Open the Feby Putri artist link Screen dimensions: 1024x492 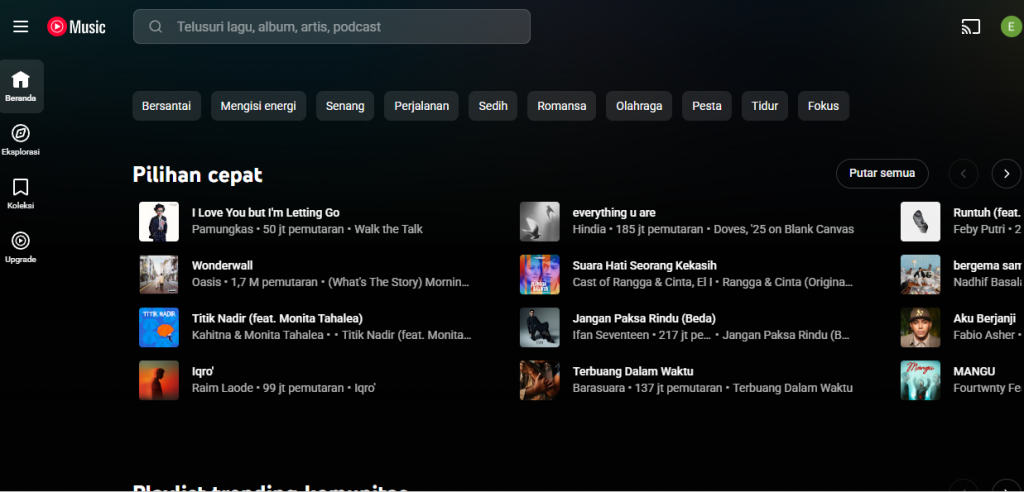tap(980, 229)
